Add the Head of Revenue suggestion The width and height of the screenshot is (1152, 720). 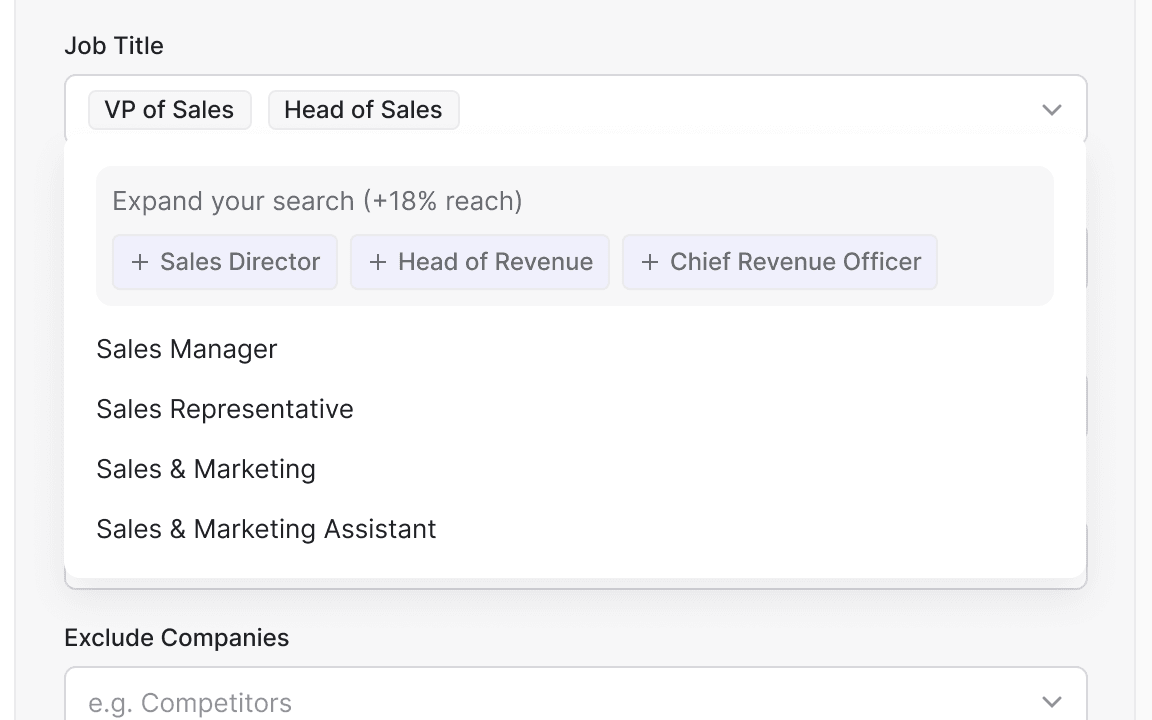point(480,262)
